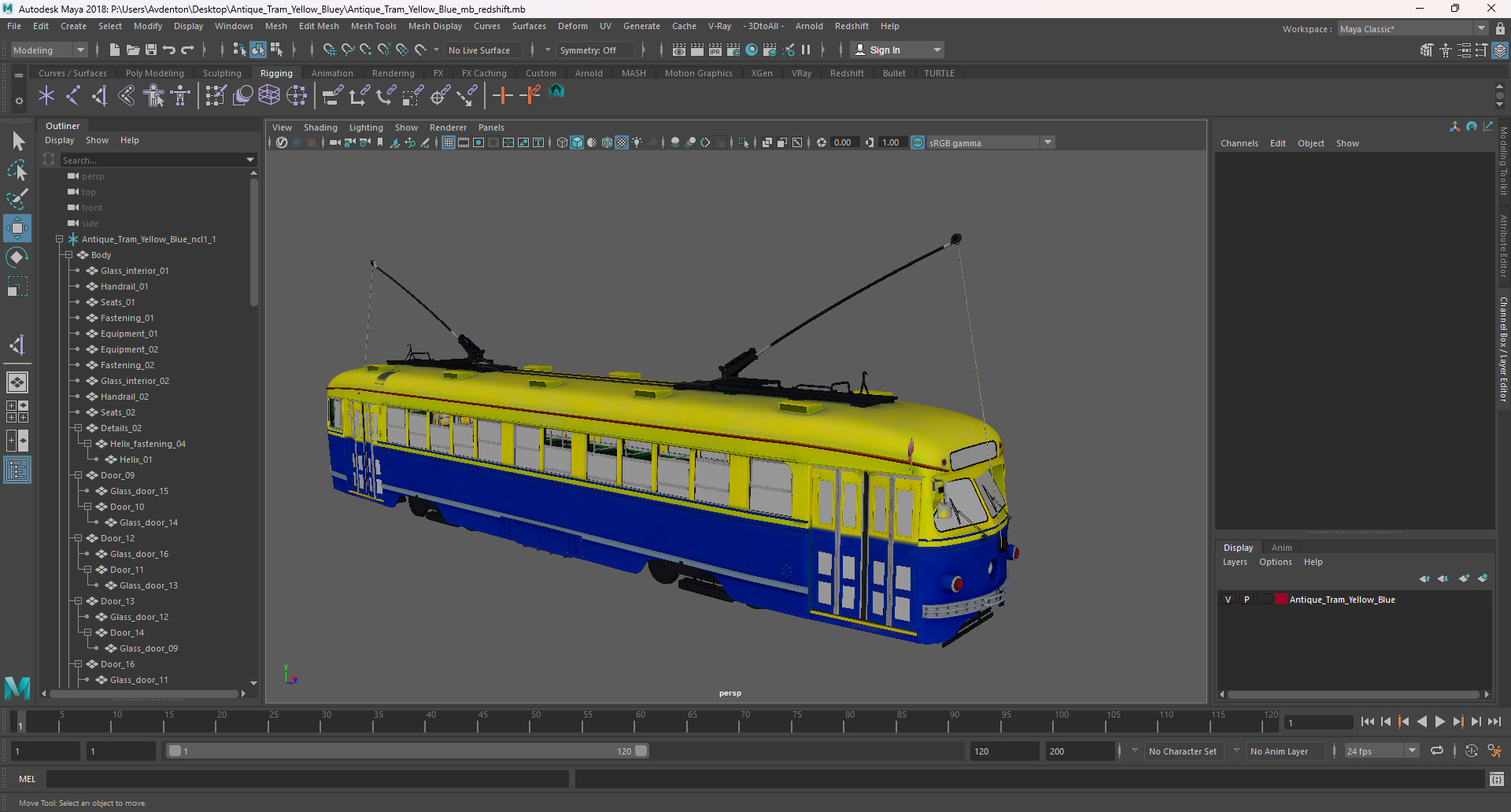
Task: Click the four-view layout icon
Action: pyautogui.click(x=17, y=412)
